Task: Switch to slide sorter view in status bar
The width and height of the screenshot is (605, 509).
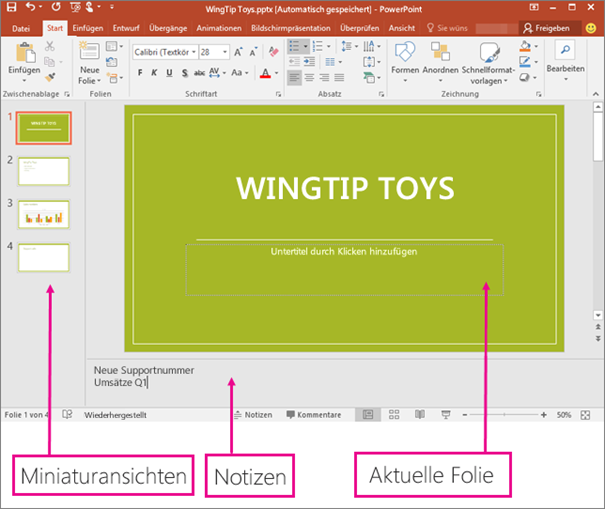Action: (394, 414)
